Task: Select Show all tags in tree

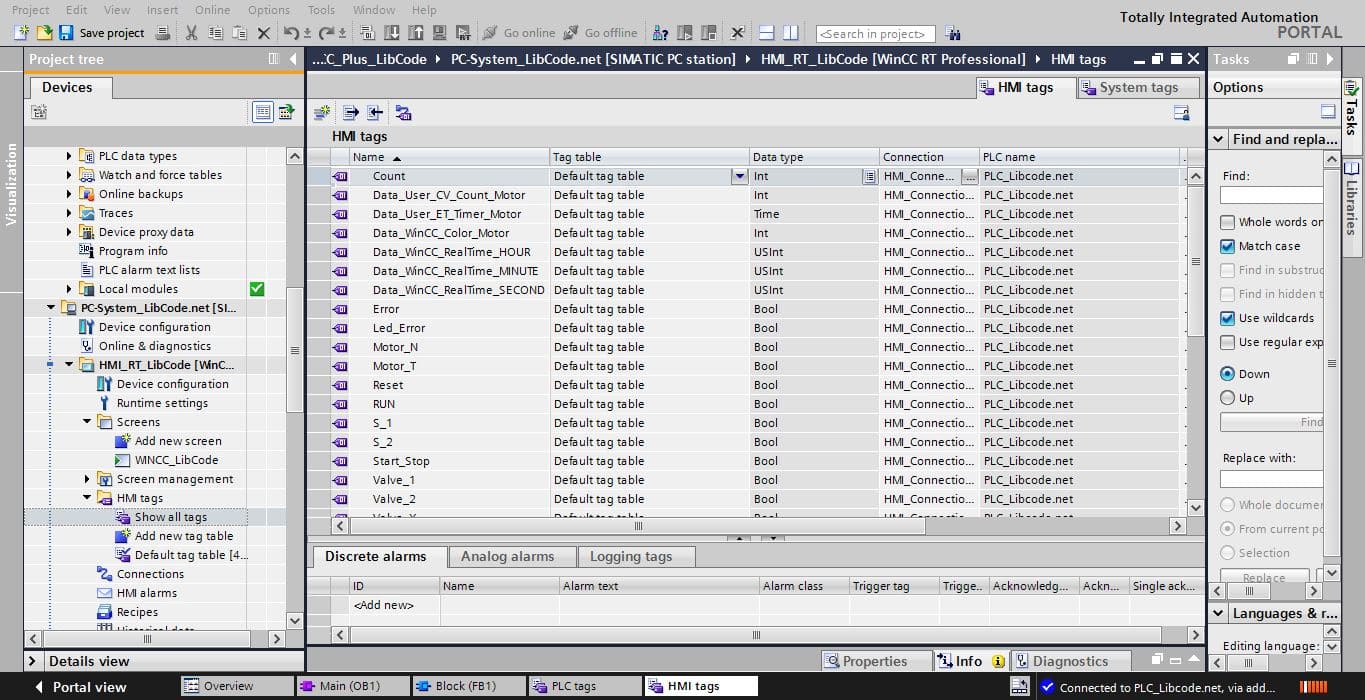Action: click(171, 517)
